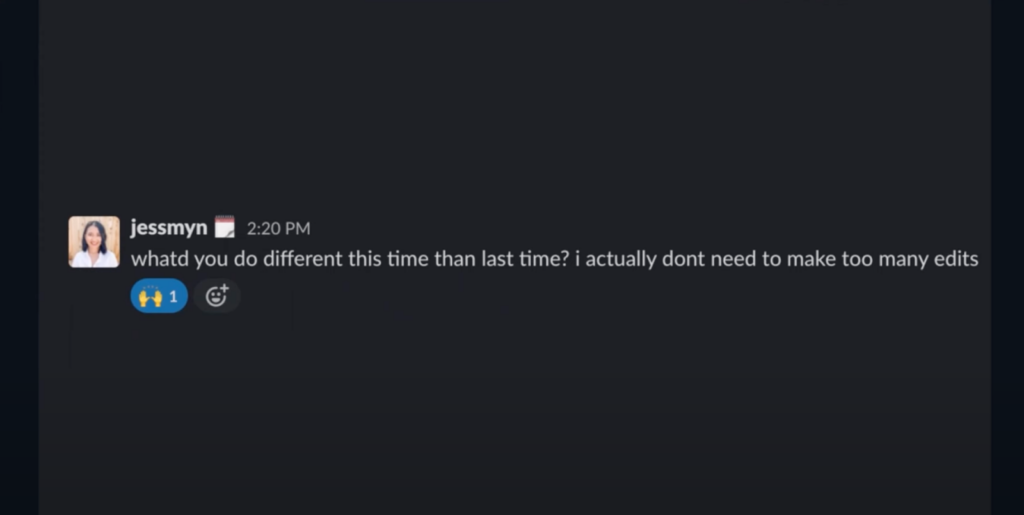This screenshot has height=515, width=1024.
Task: Click the reaction count number 1
Action: tap(173, 297)
